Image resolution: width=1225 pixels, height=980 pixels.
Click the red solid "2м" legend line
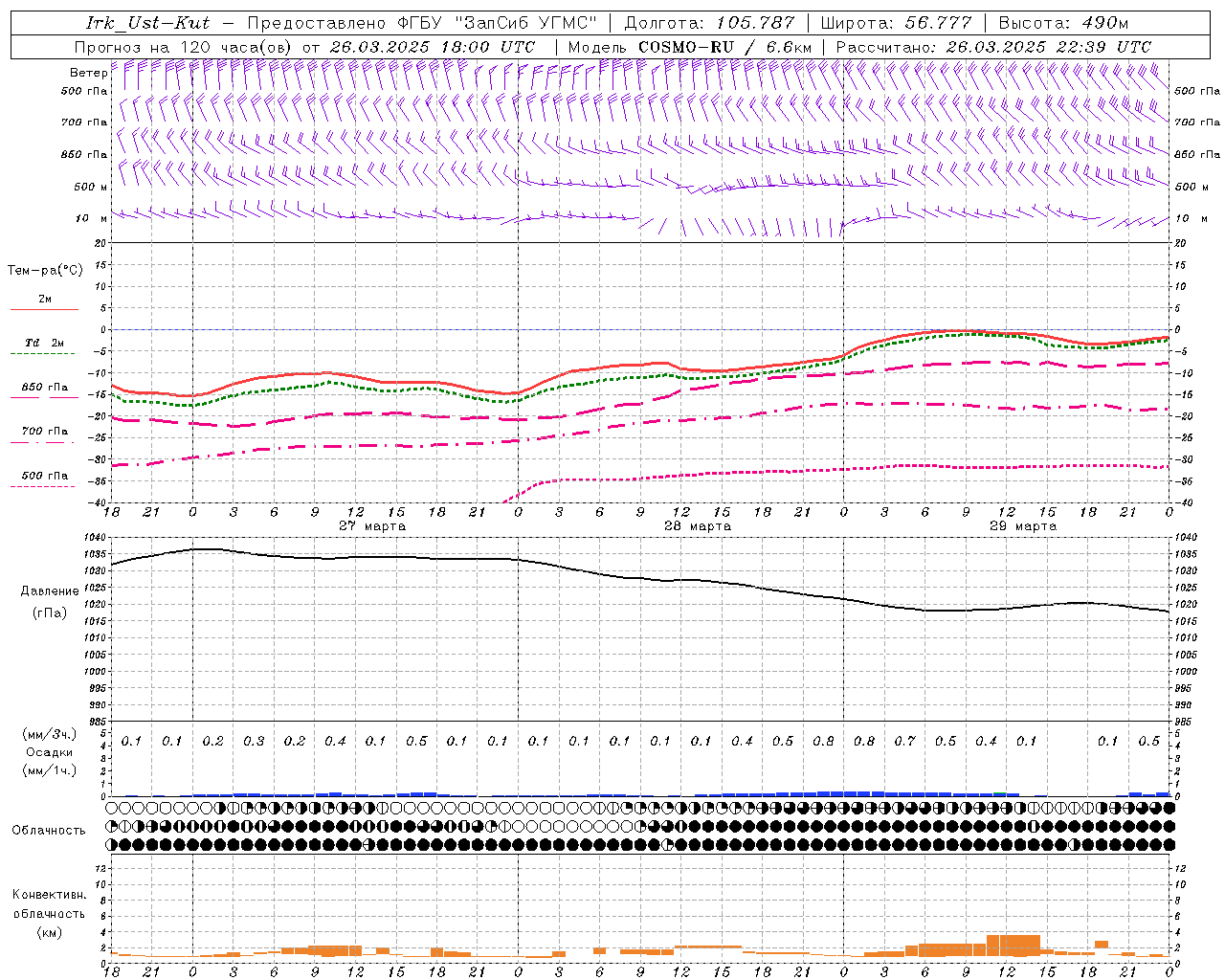(44, 309)
